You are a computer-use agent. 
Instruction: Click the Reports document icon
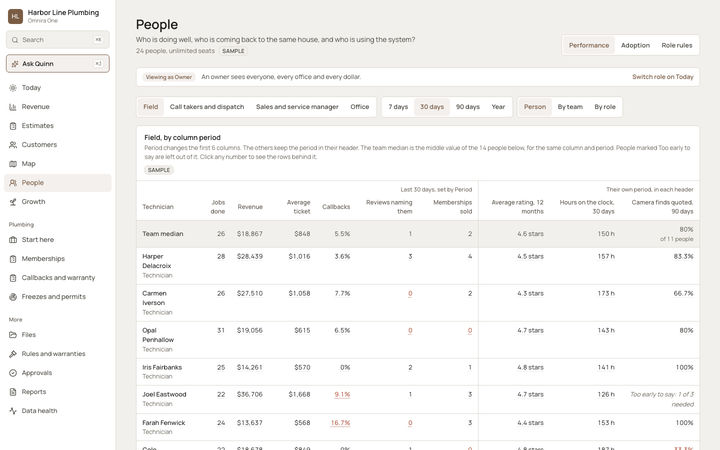tap(13, 392)
